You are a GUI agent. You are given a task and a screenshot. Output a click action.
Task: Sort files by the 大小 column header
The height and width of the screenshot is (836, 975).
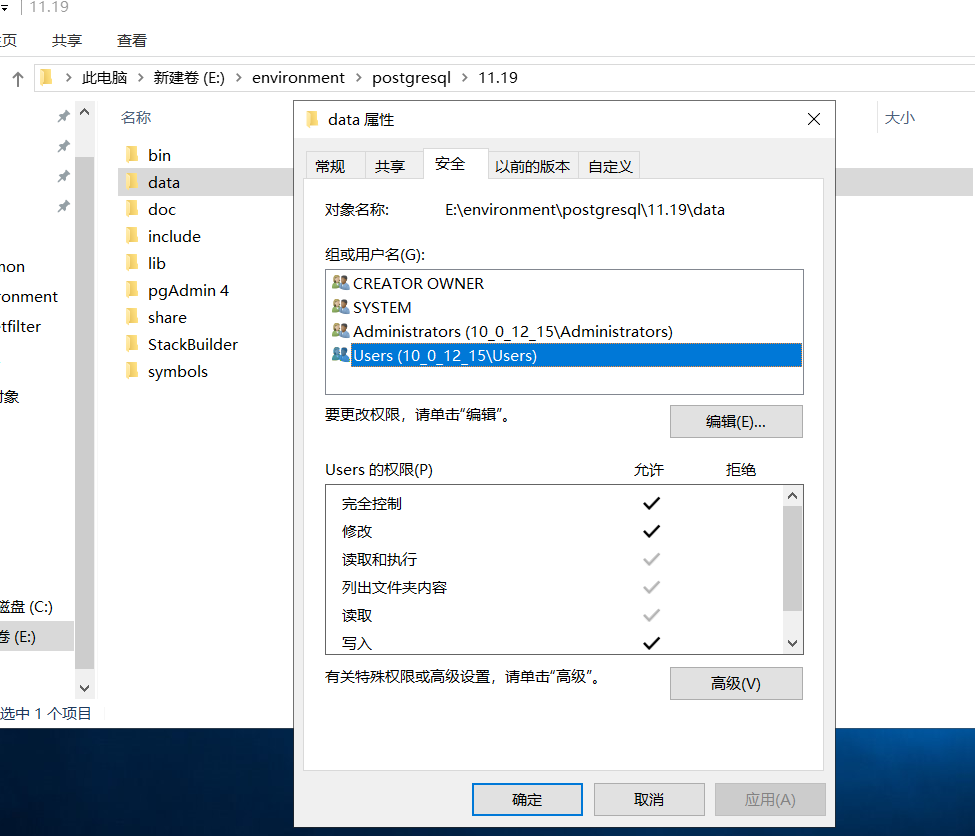click(x=900, y=118)
